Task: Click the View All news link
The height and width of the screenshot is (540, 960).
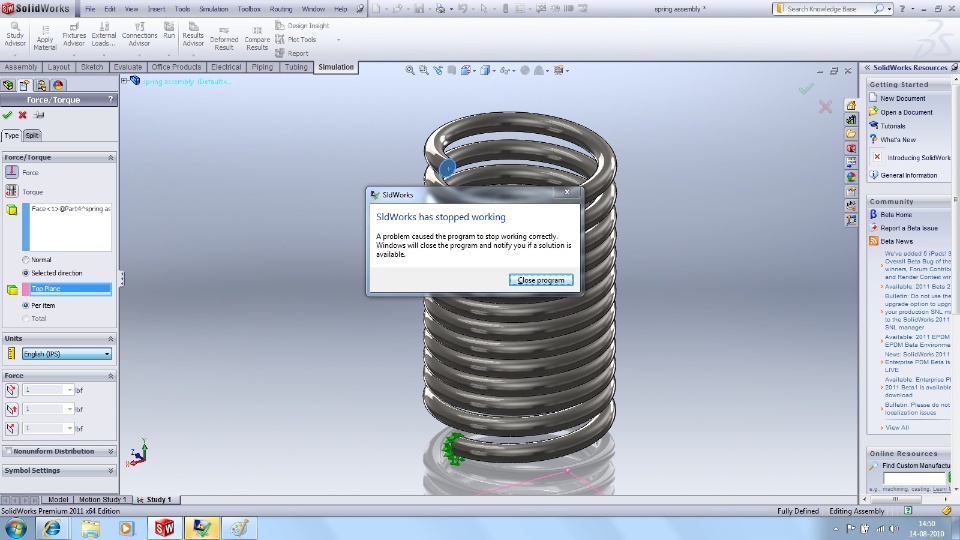Action: (897, 427)
